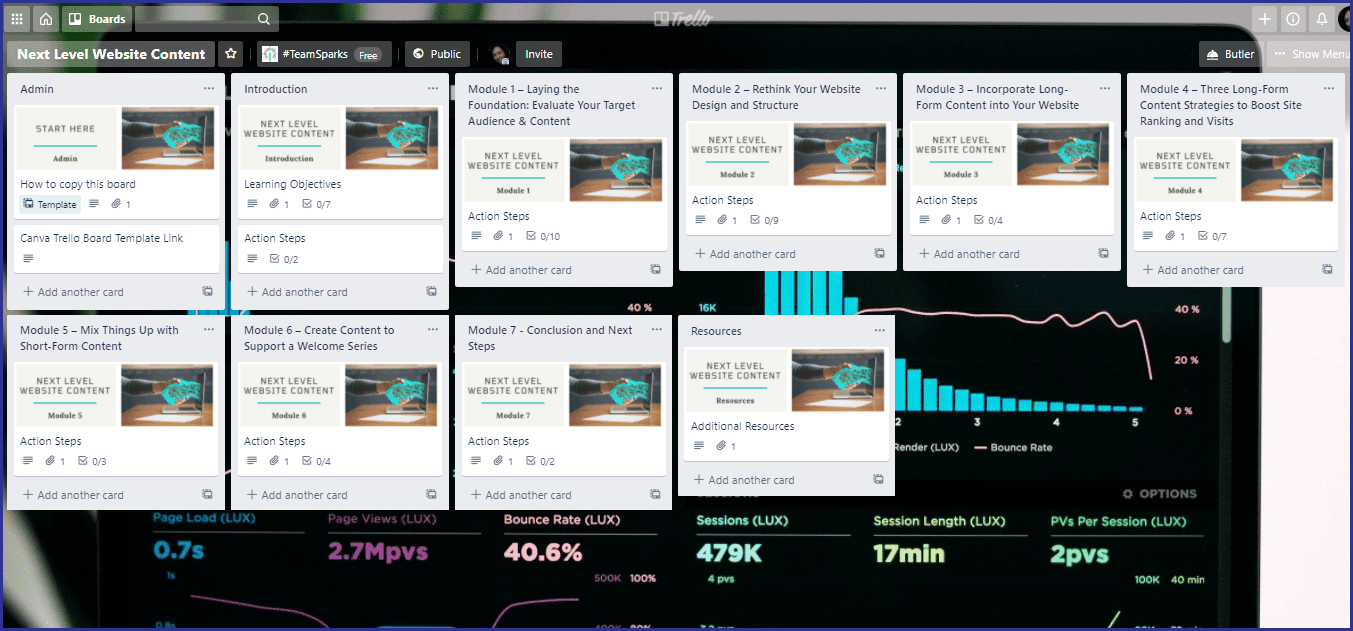Click the attachment badge on the How to copy card

point(121,204)
